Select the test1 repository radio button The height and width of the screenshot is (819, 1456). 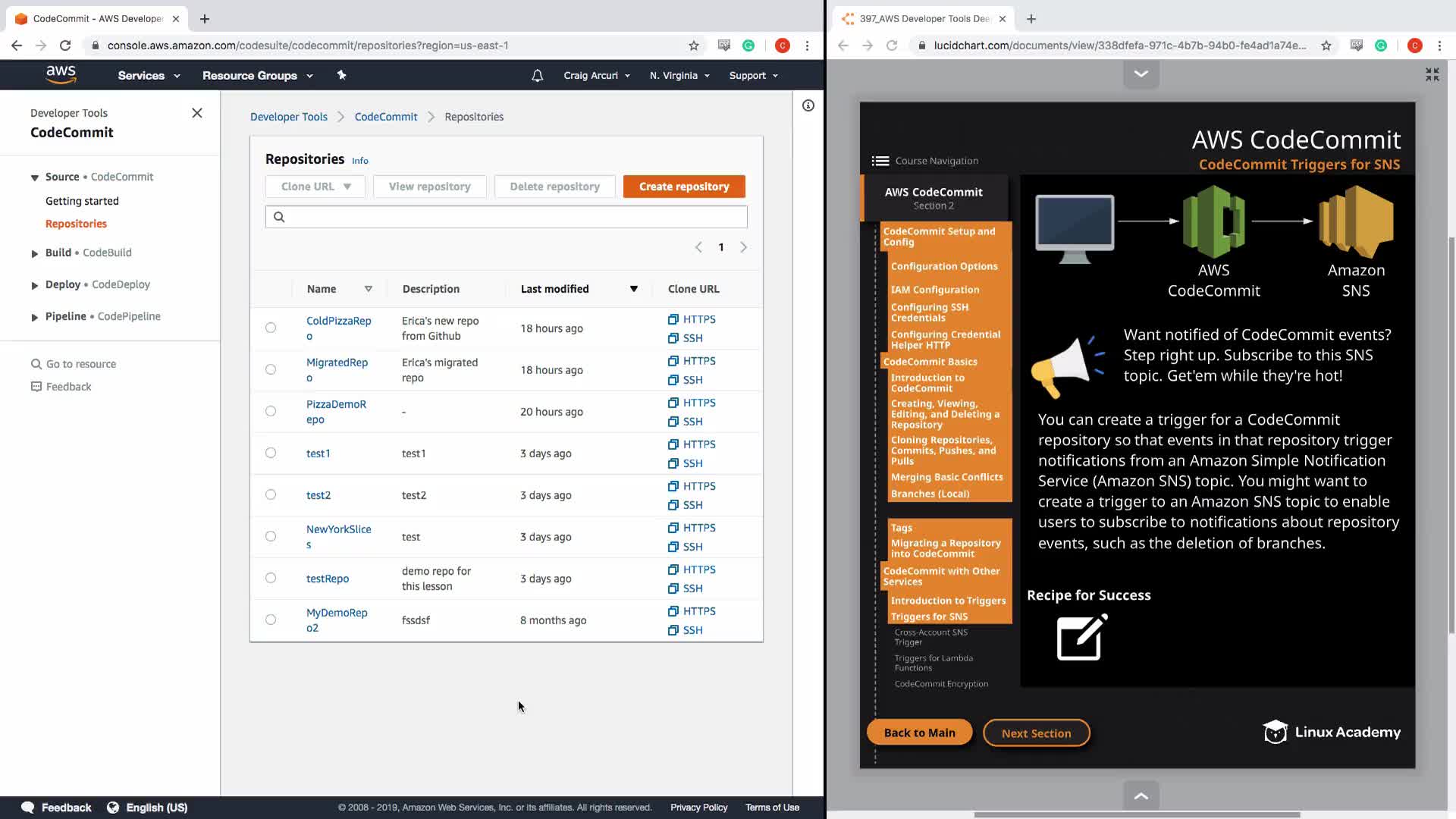(271, 453)
